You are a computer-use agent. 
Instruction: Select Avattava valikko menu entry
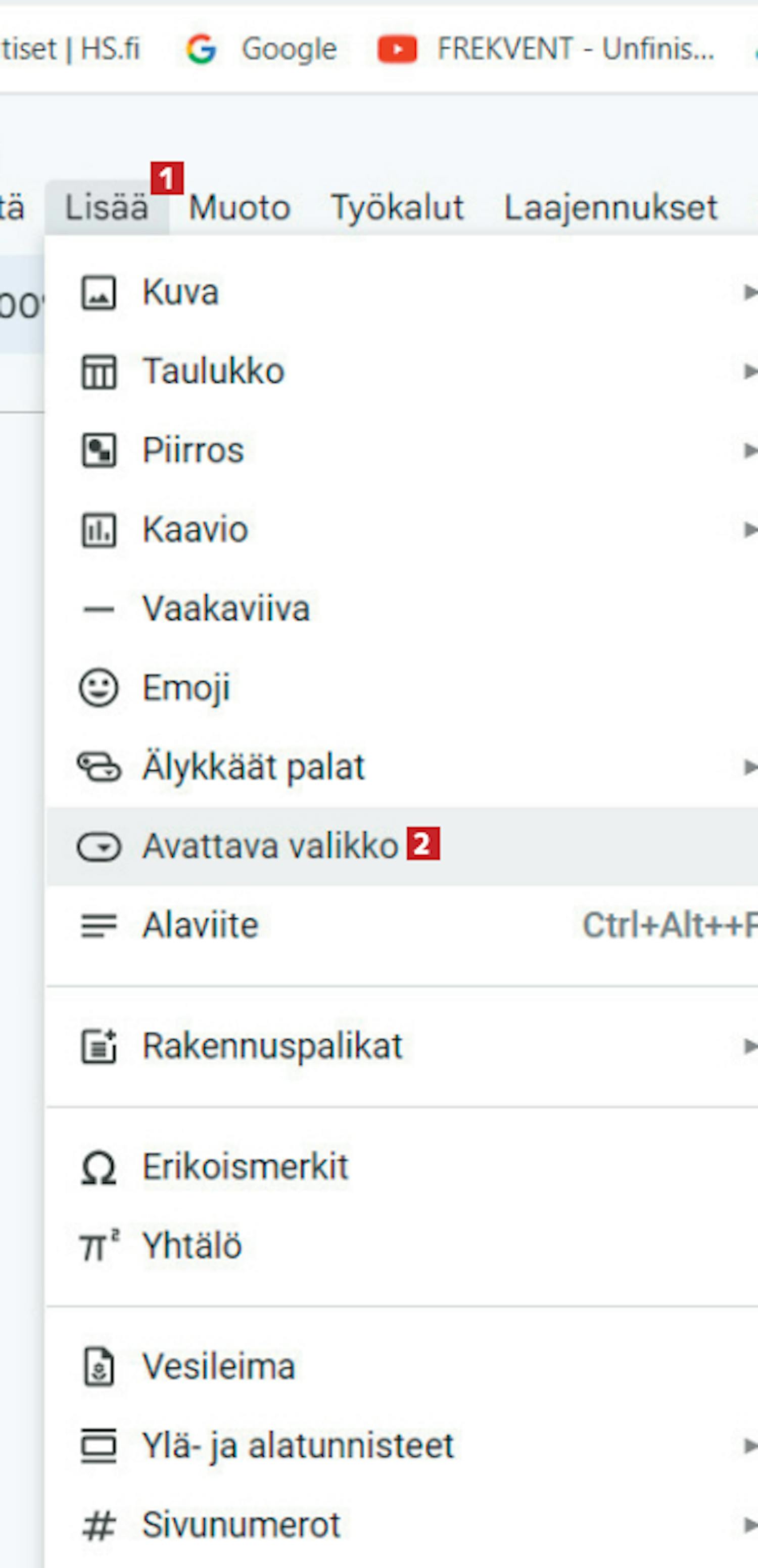(x=402, y=846)
